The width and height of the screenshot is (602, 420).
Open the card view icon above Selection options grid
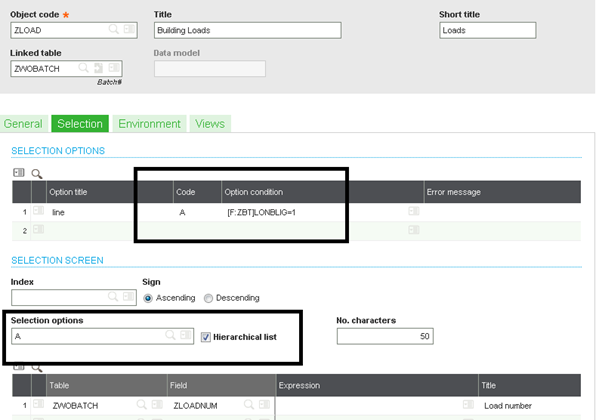pos(19,173)
